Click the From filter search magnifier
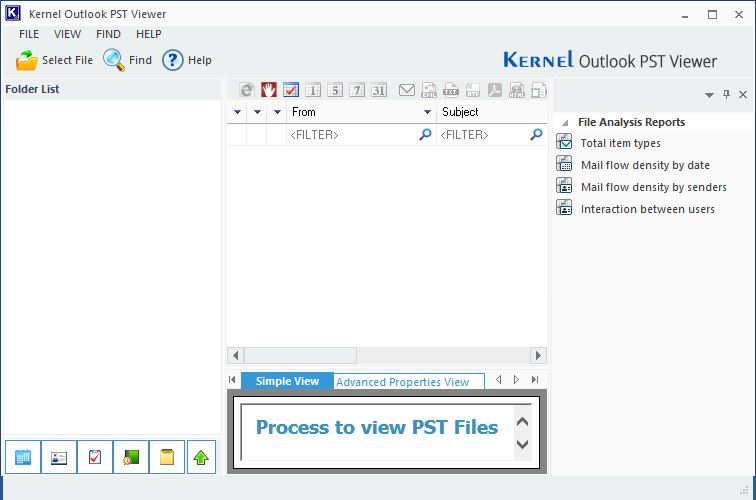 click(x=425, y=134)
